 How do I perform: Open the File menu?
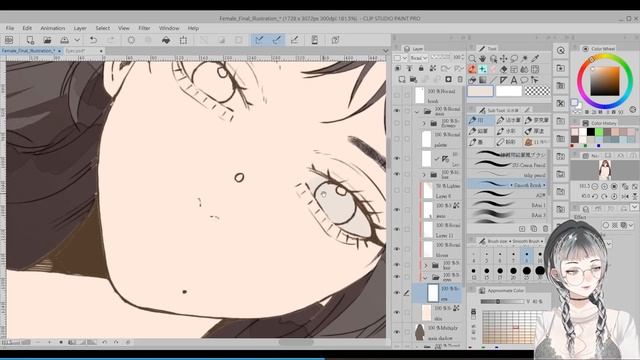coord(10,28)
